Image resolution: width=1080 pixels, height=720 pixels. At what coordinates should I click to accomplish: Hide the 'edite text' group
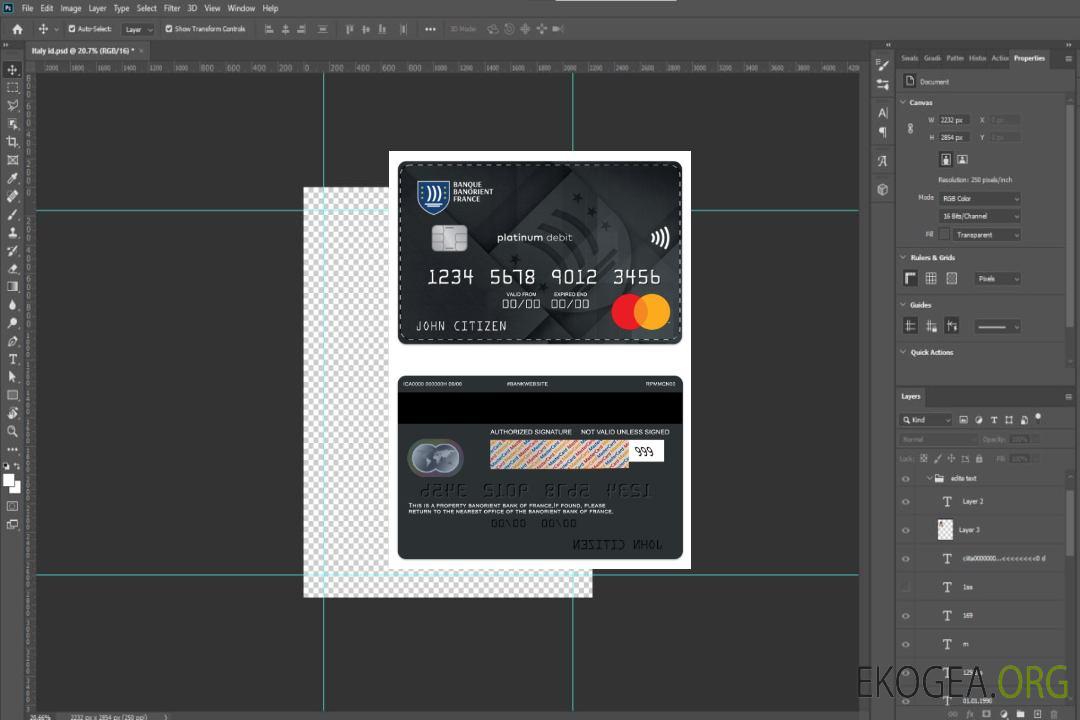pyautogui.click(x=906, y=479)
